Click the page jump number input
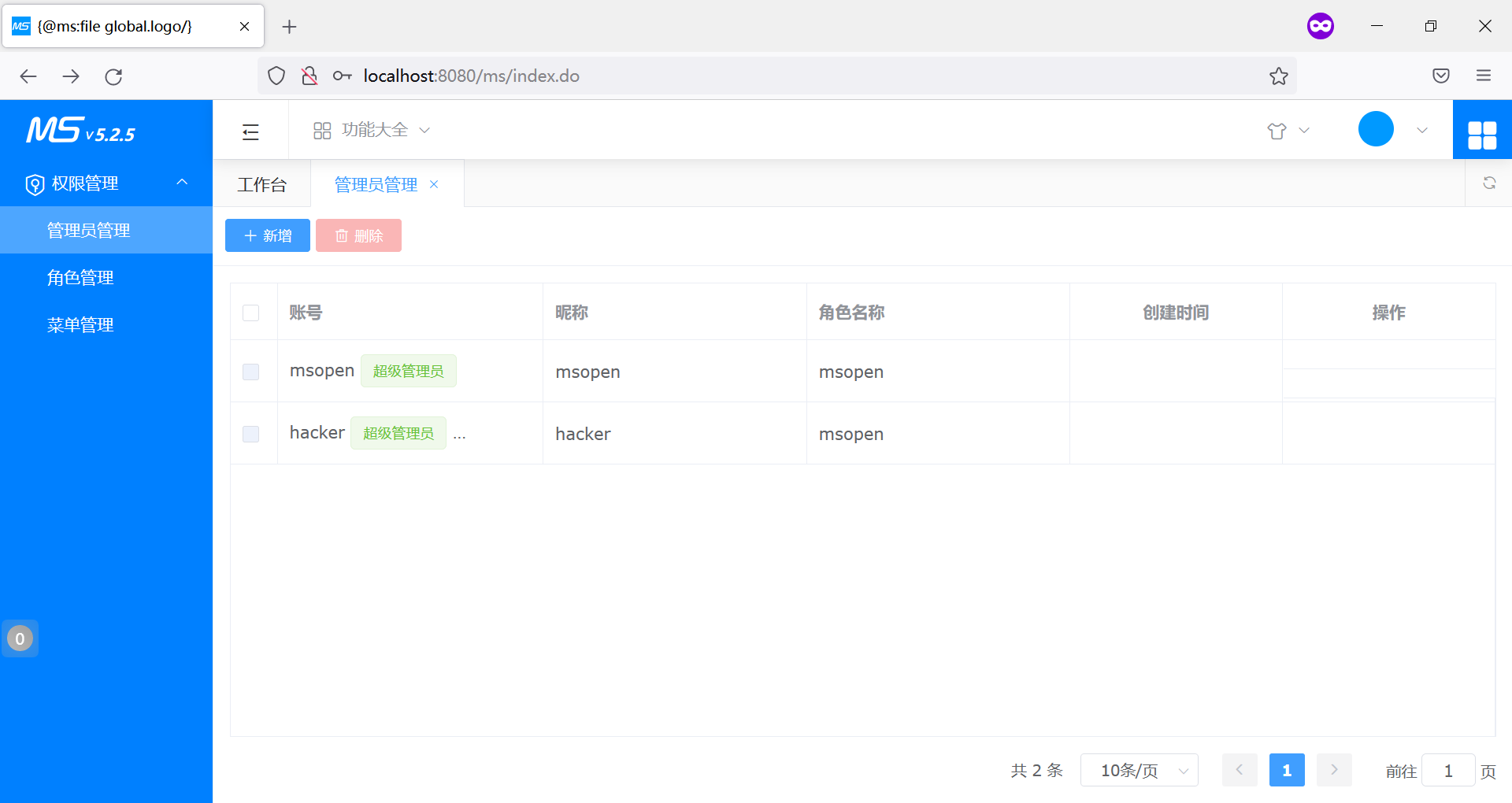The width and height of the screenshot is (1512, 803). [1447, 770]
